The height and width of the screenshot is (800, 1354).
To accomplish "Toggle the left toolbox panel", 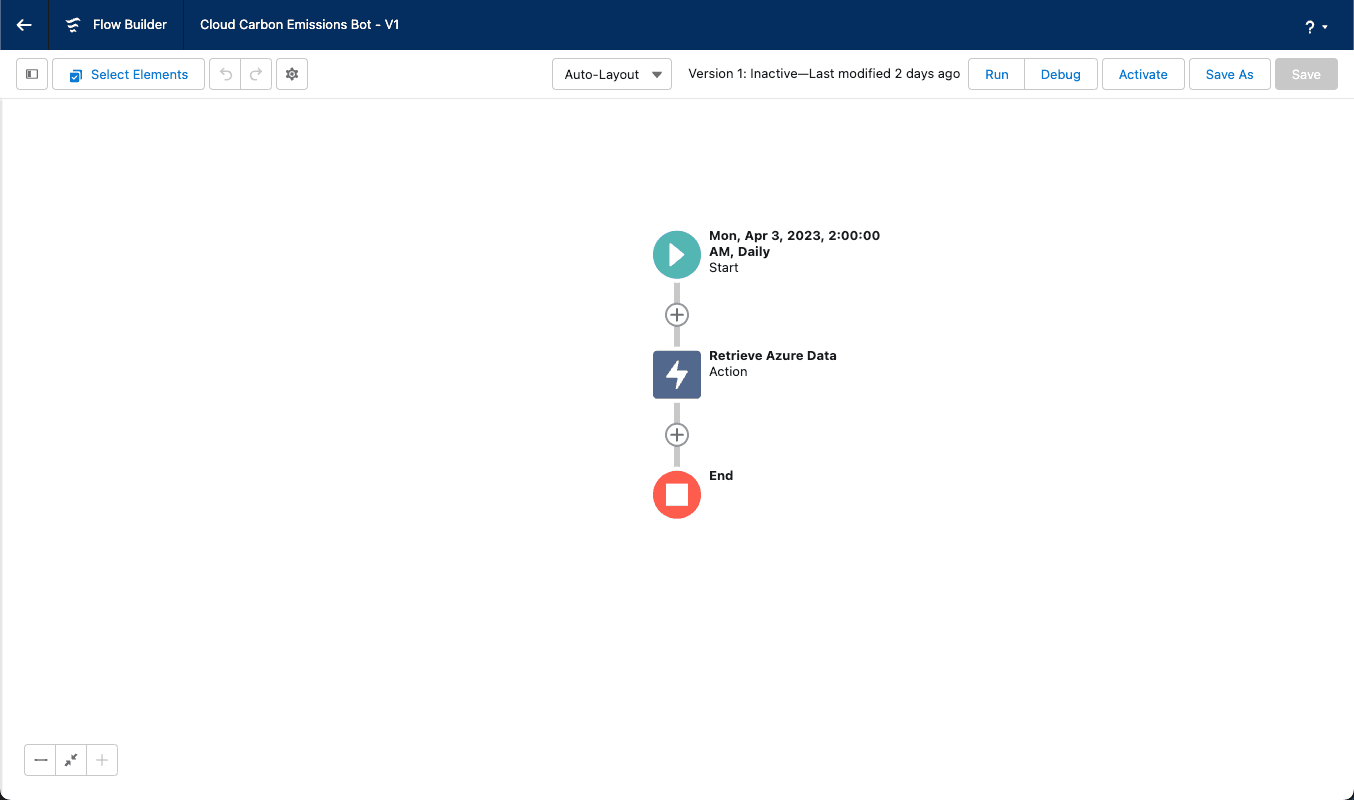I will 32,74.
